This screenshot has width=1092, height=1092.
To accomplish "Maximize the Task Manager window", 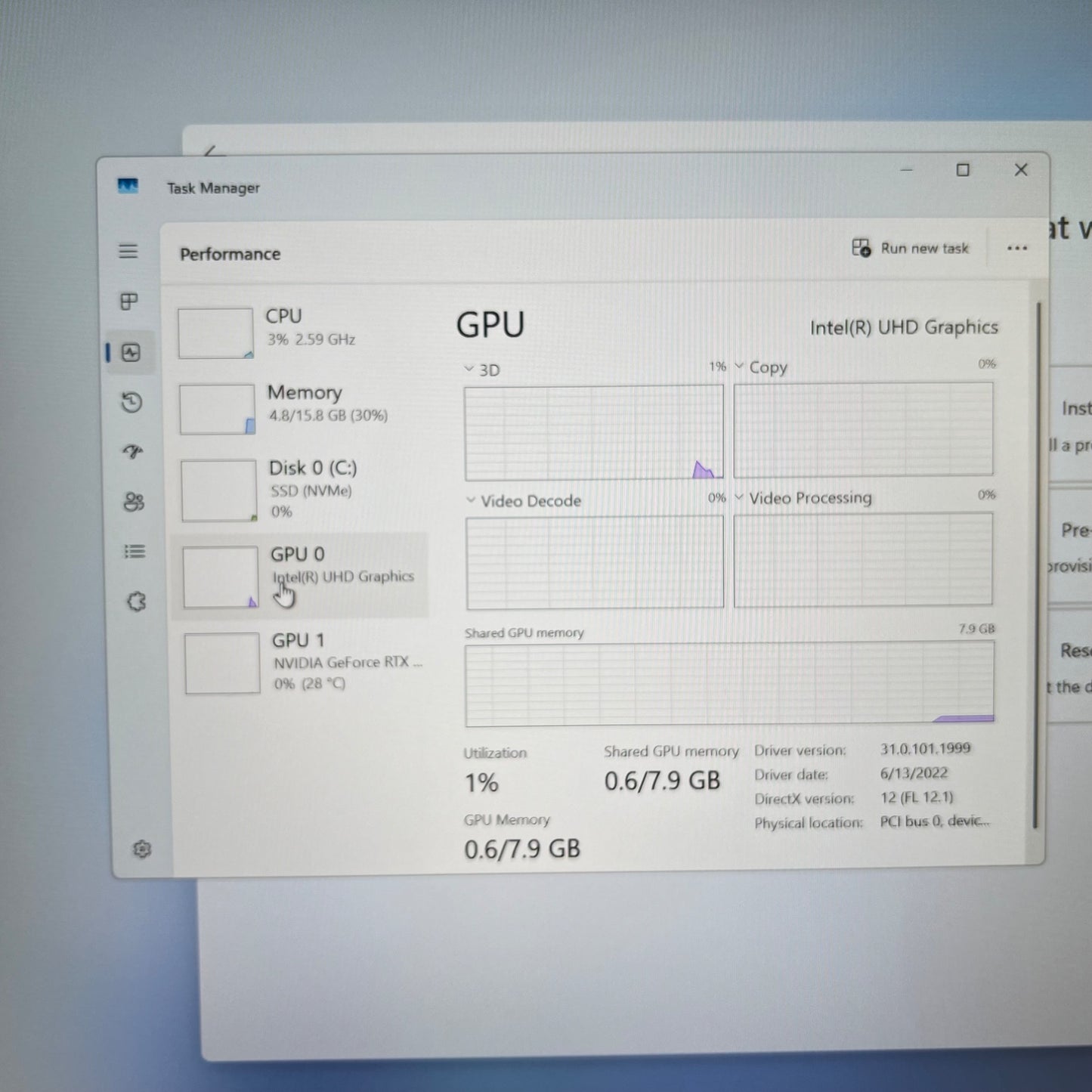I will click(963, 170).
